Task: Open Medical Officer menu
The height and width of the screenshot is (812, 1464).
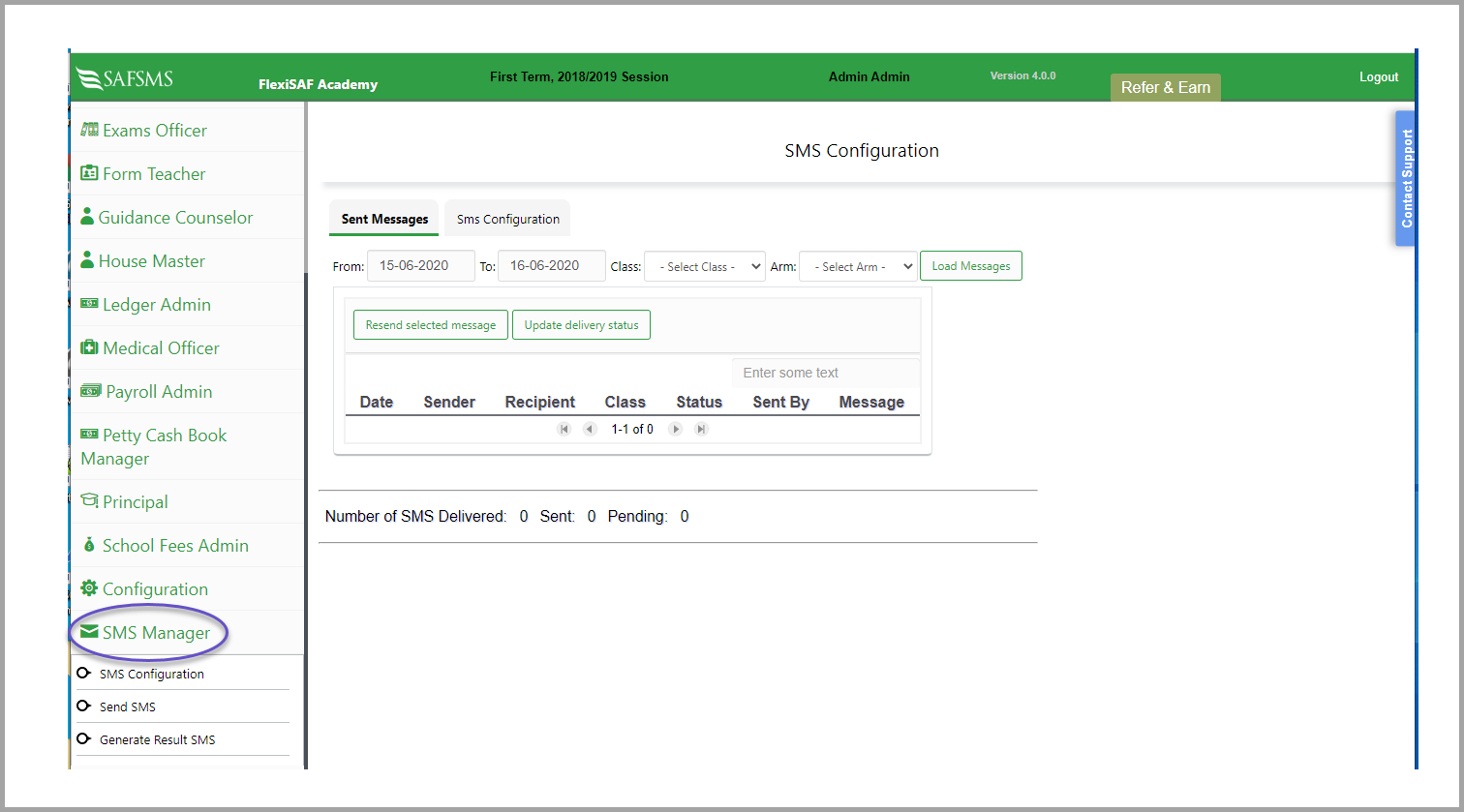Action: [161, 347]
